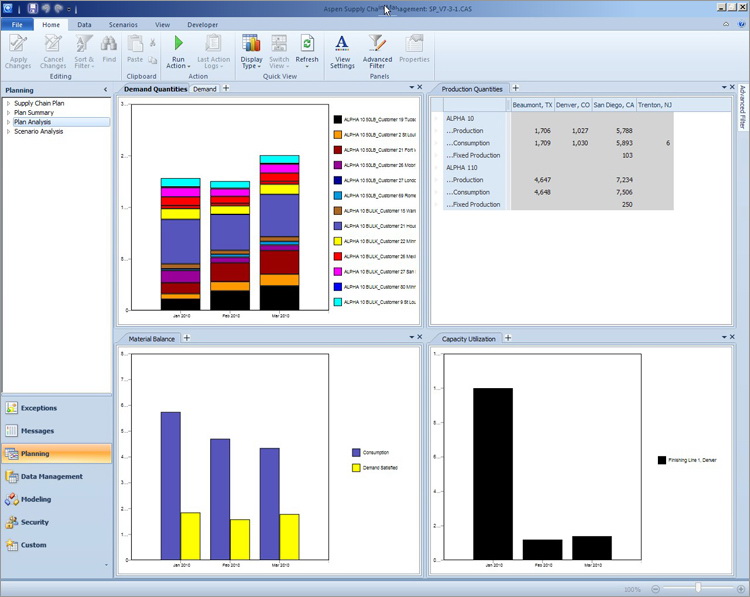This screenshot has height=597, width=750.
Task: Click the San Diego, CA column header
Action: point(614,105)
